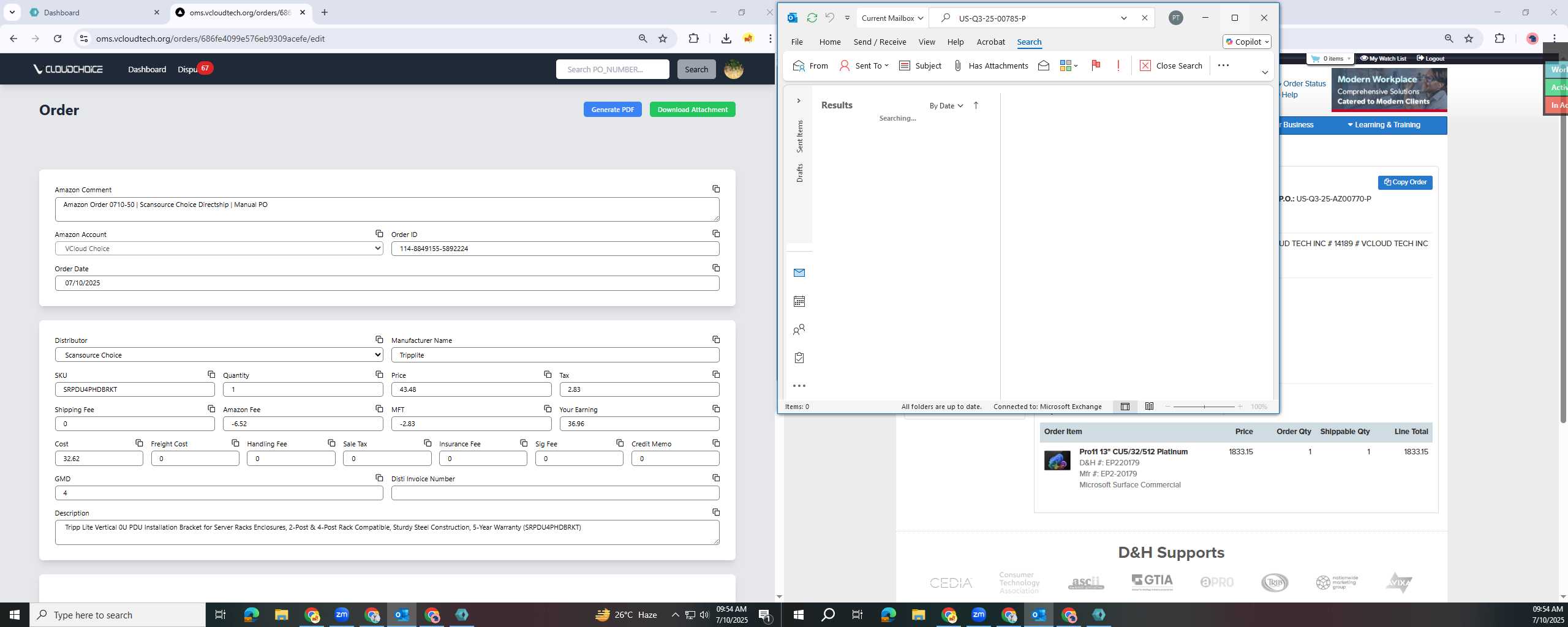Click the Outlook undo icon
Screen dimensions: 1568x627
(829, 18)
